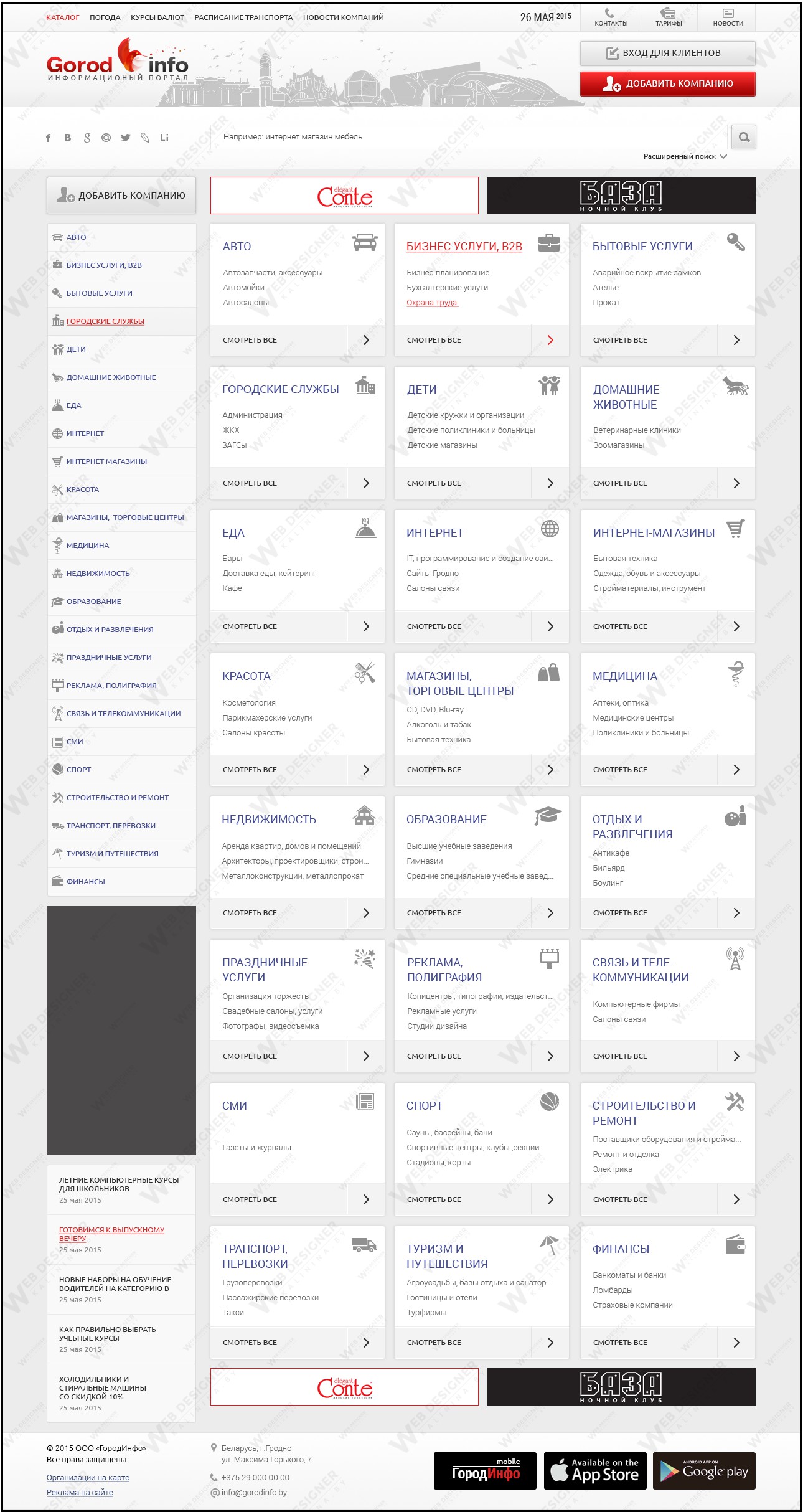Click bowling icon on Отдых и развлечения card

[735, 816]
